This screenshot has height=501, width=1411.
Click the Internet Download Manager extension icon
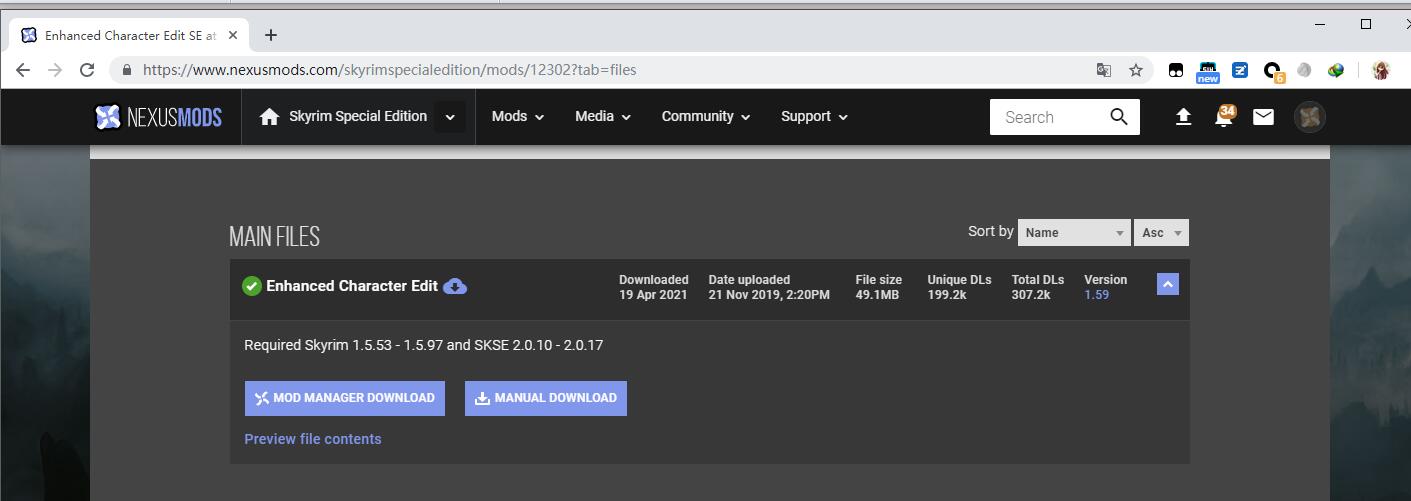click(1336, 70)
